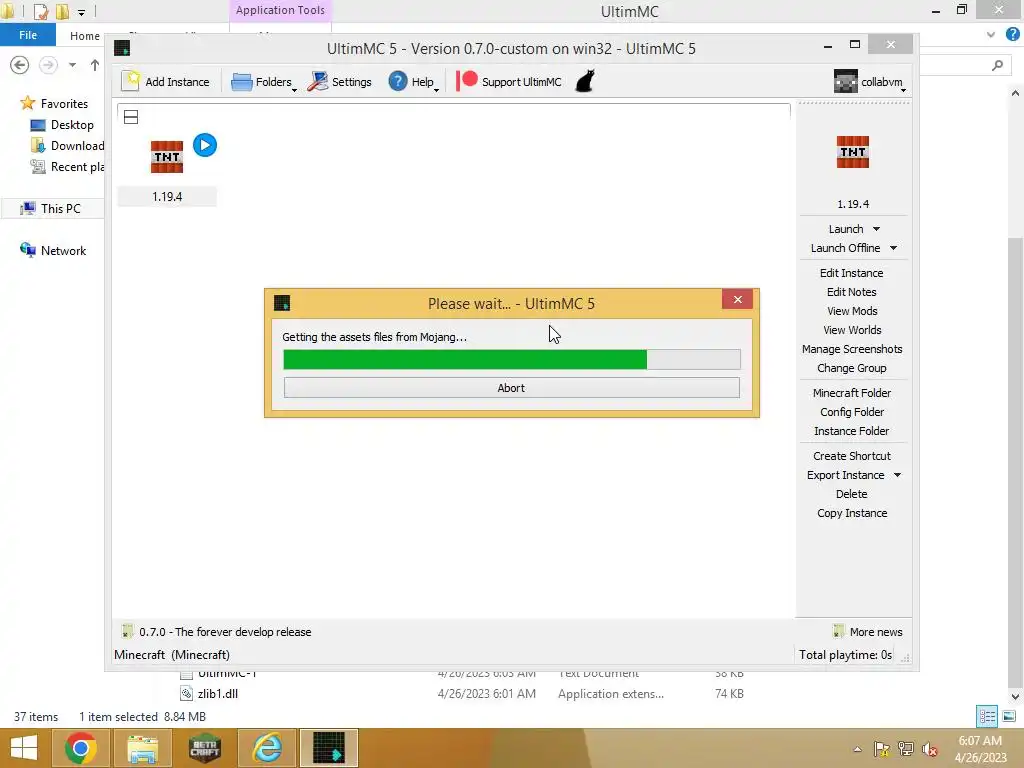The width and height of the screenshot is (1024, 768).
Task: Open the Home tab in Explorer
Action: (x=85, y=36)
